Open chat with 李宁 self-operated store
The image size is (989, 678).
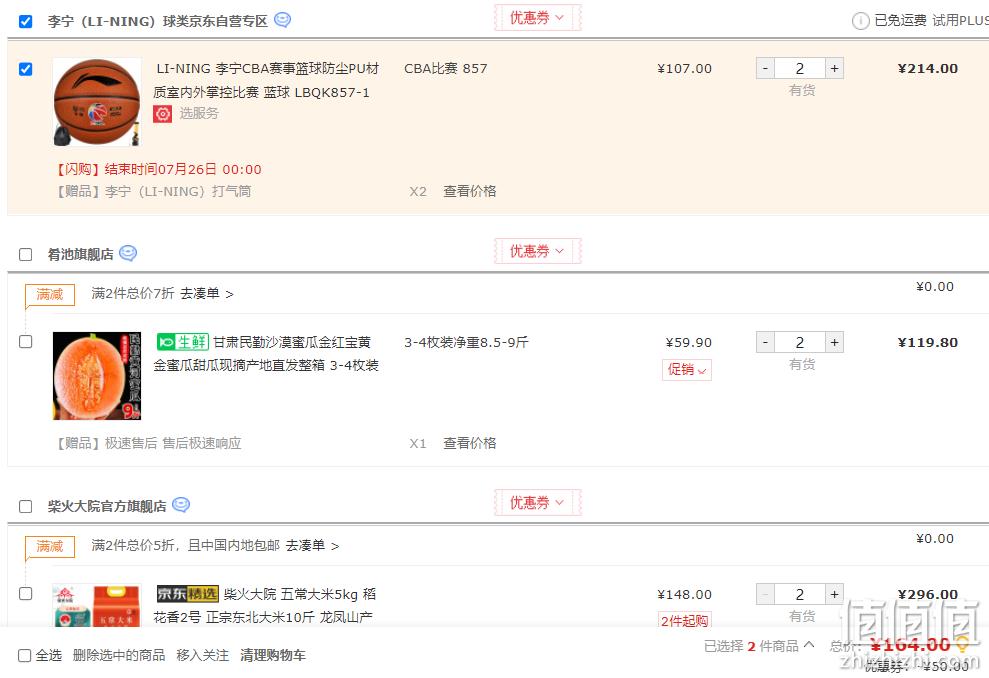(283, 20)
